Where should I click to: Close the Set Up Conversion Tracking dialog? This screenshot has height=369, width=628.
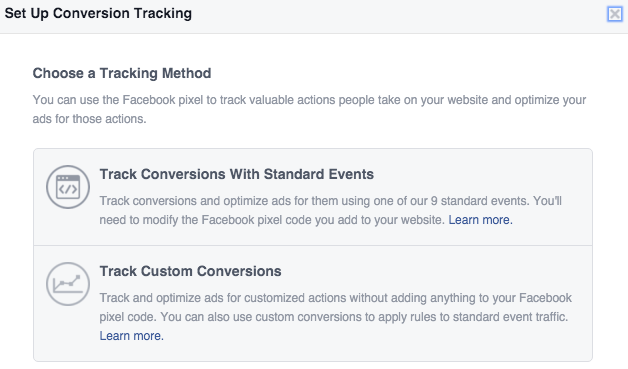[614, 14]
